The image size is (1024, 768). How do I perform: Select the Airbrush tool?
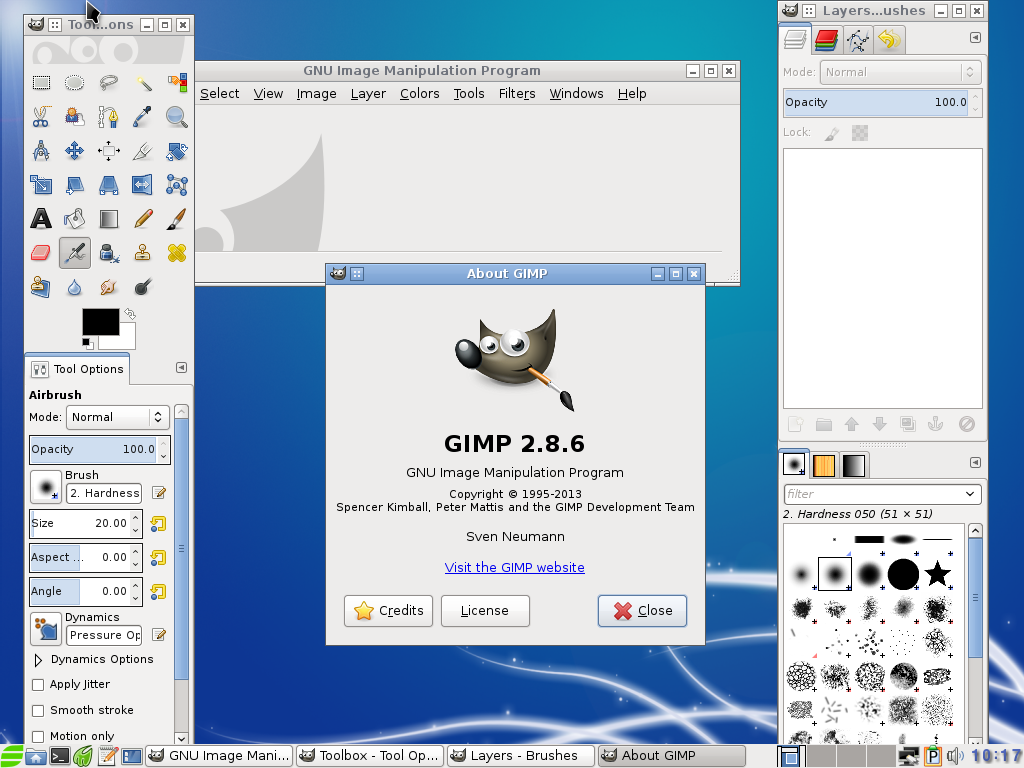point(74,253)
